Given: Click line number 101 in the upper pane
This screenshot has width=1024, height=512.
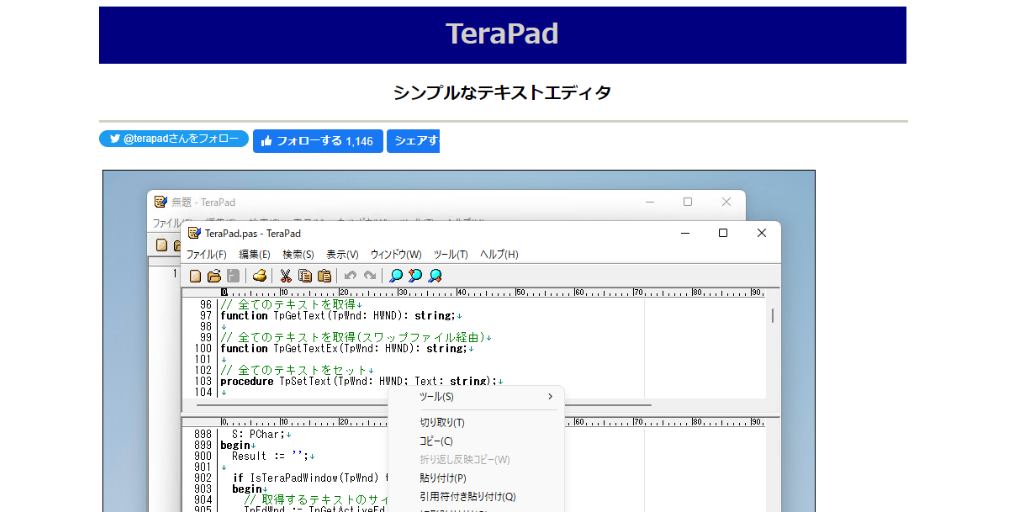Looking at the screenshot, I should coord(202,360).
